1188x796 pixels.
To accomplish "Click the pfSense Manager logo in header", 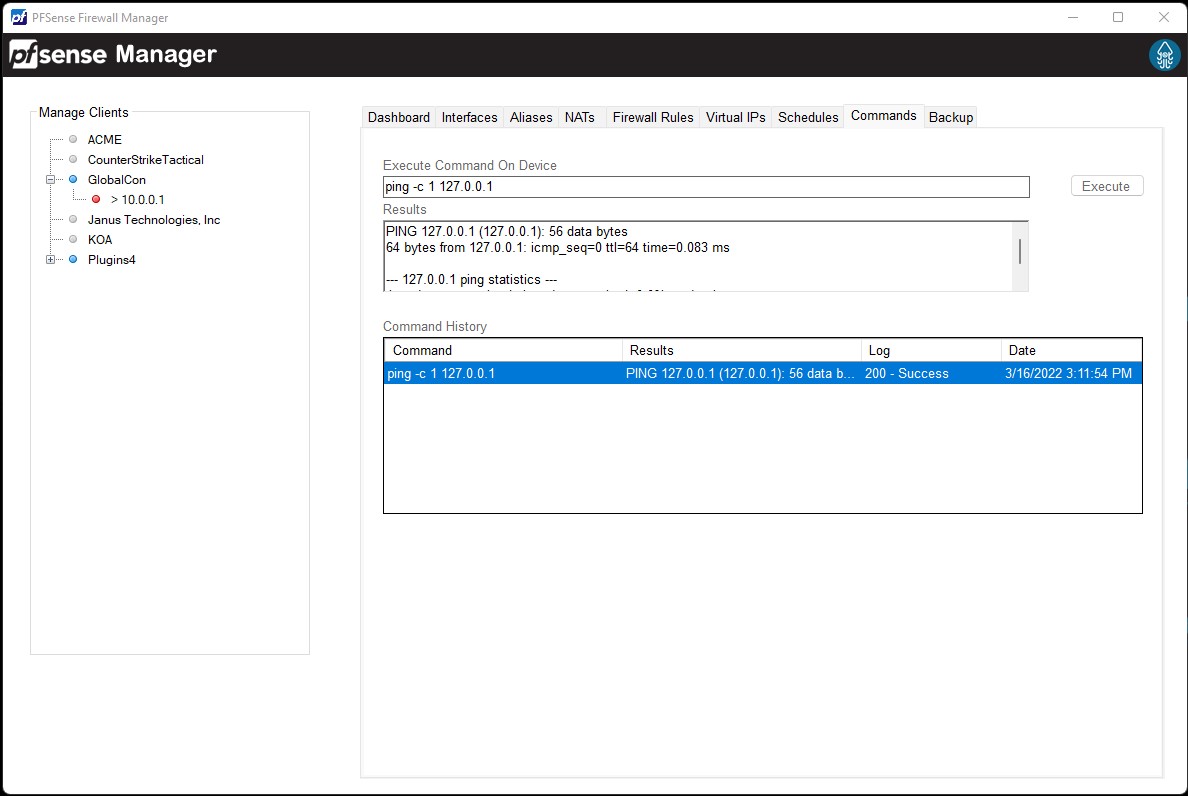I will point(113,55).
